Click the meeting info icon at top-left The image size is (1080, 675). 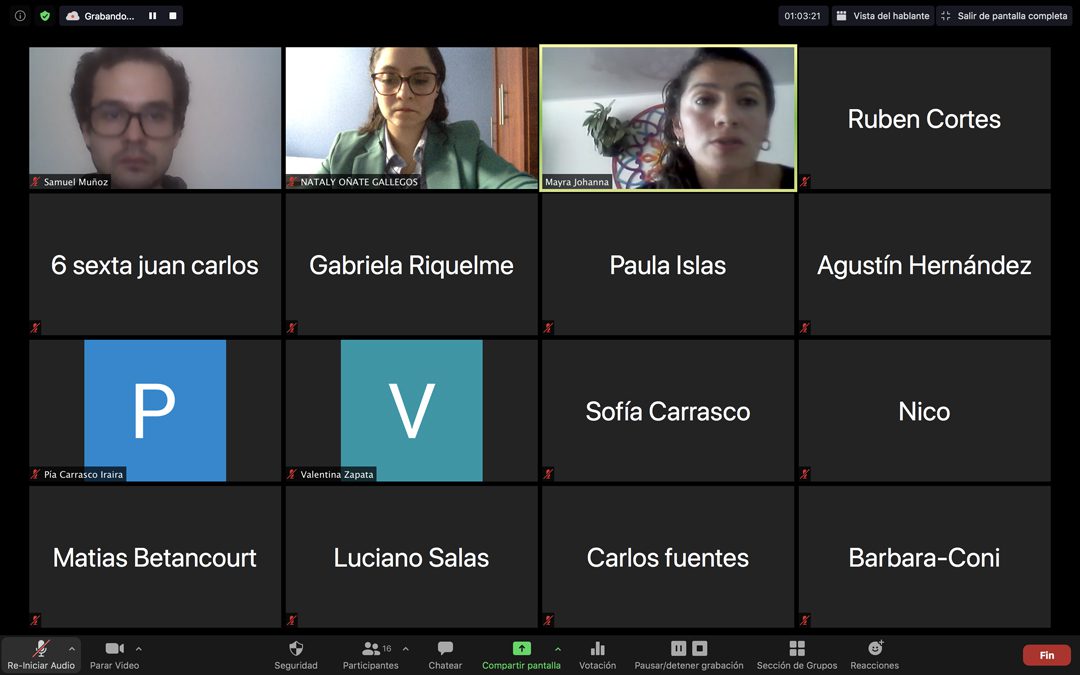(20, 16)
